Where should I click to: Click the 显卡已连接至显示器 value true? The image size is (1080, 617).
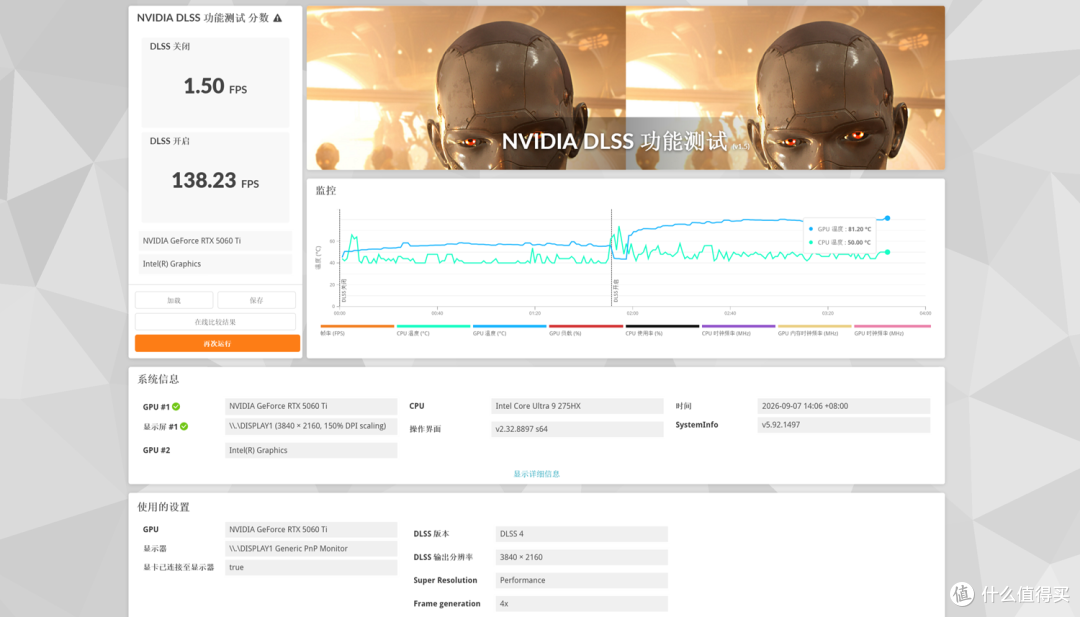(x=311, y=567)
